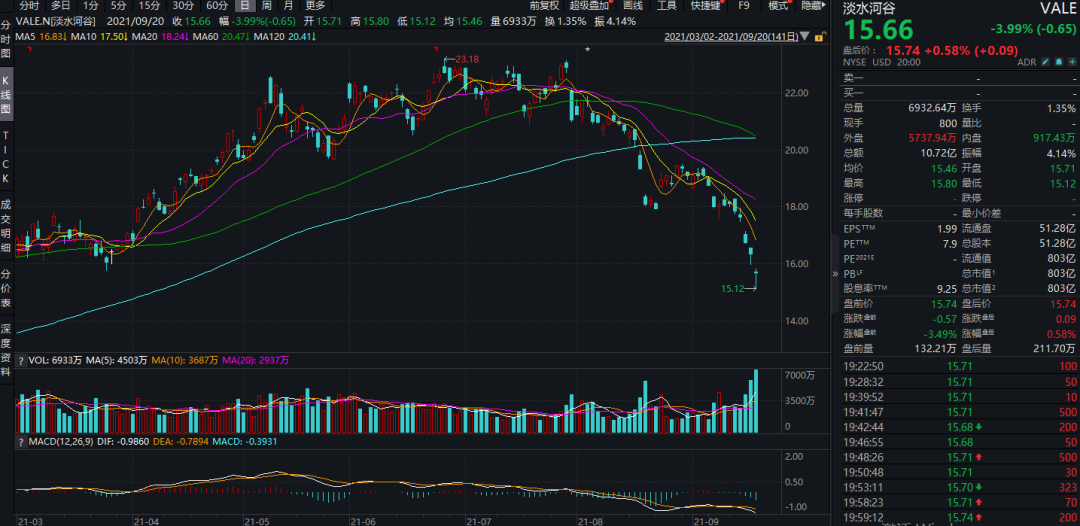The height and width of the screenshot is (526, 1080).
Task: Click the expand arrow after 隐藏
Action: coord(823,6)
